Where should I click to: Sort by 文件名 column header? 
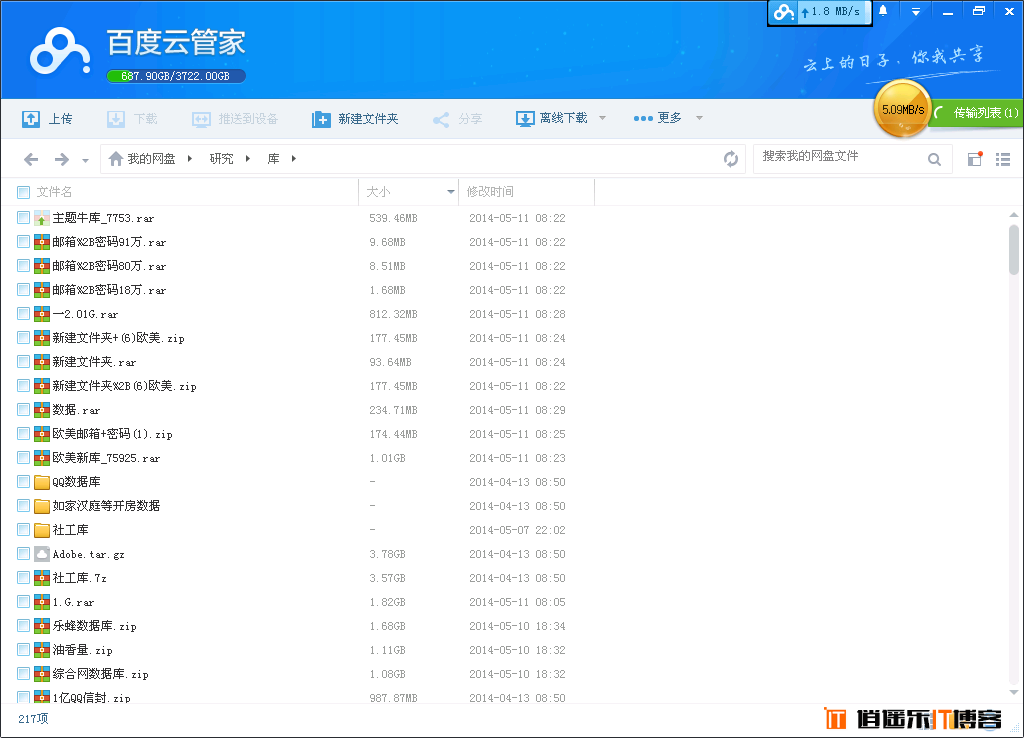point(54,192)
